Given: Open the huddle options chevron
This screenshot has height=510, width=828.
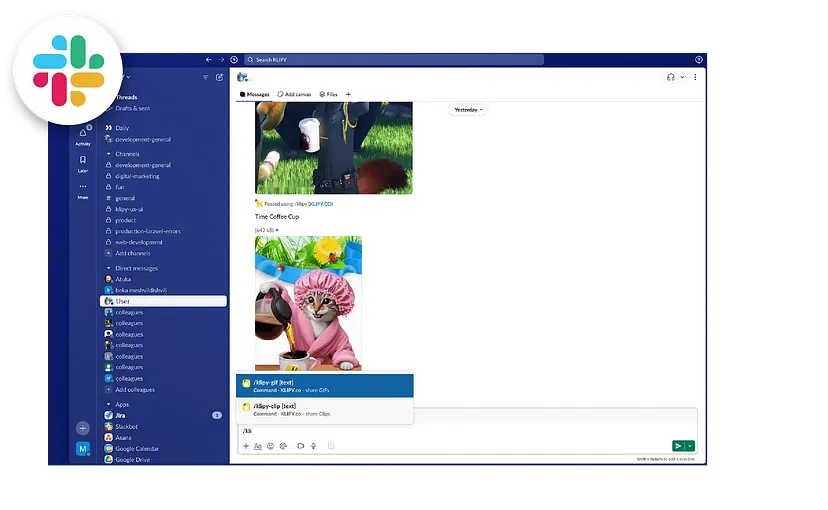Looking at the screenshot, I should point(682,77).
